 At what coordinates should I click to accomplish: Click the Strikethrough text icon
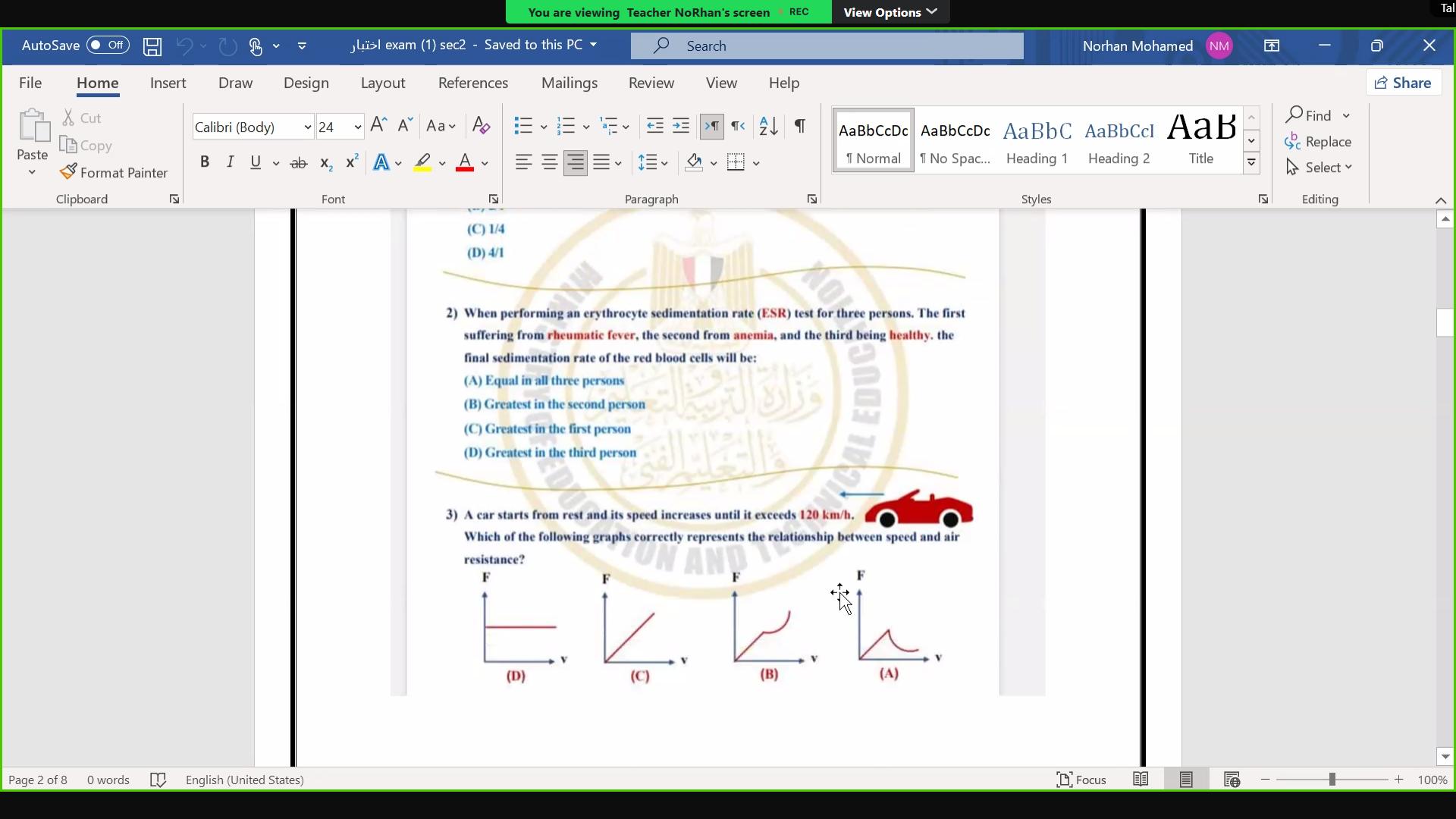coord(299,163)
